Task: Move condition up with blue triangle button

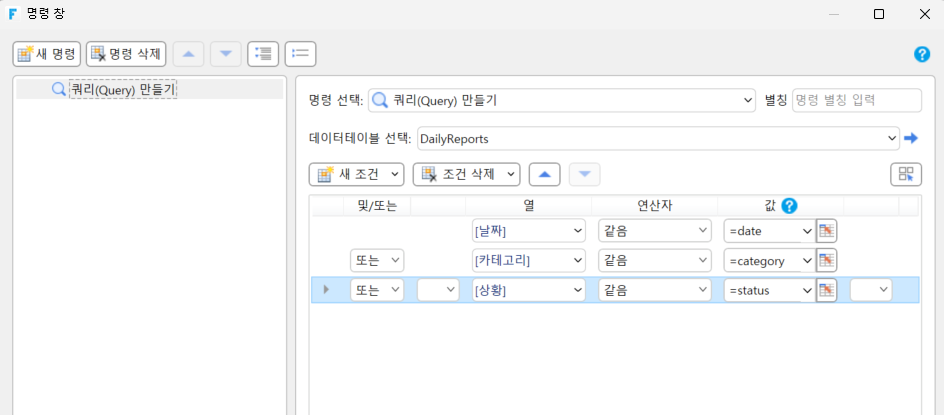Action: point(544,175)
